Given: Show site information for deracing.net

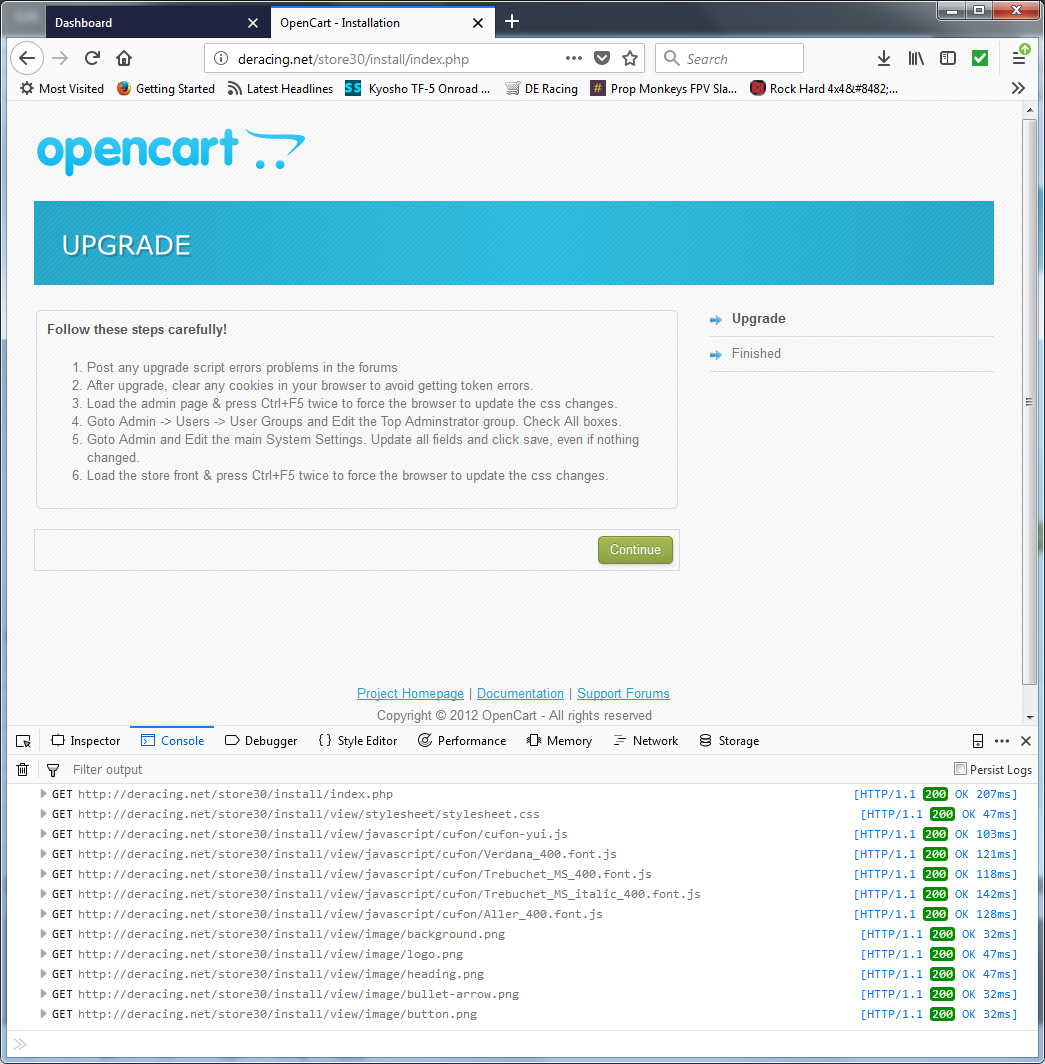Looking at the screenshot, I should coord(221,59).
